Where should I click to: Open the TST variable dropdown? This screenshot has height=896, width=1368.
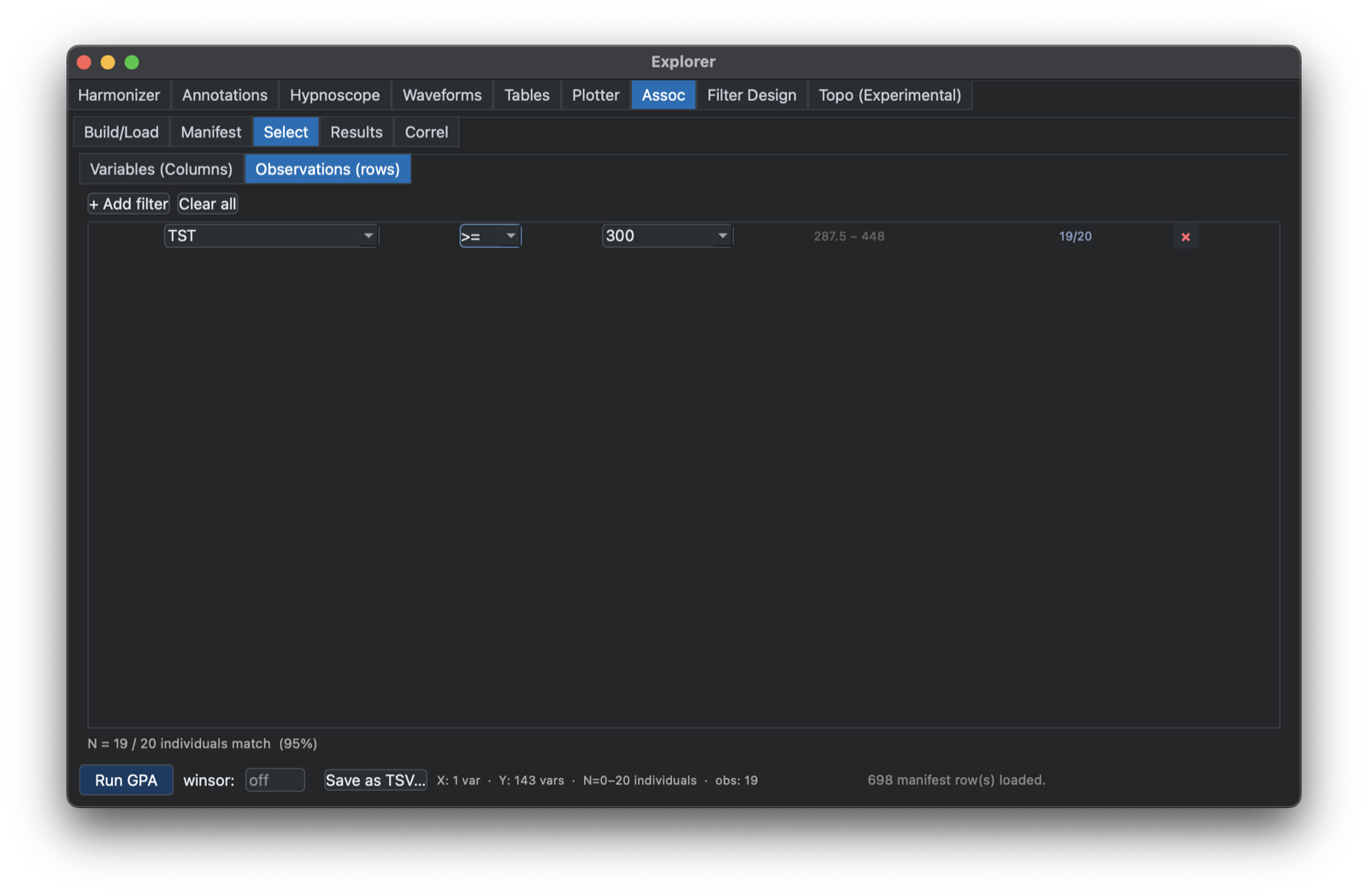(271, 236)
